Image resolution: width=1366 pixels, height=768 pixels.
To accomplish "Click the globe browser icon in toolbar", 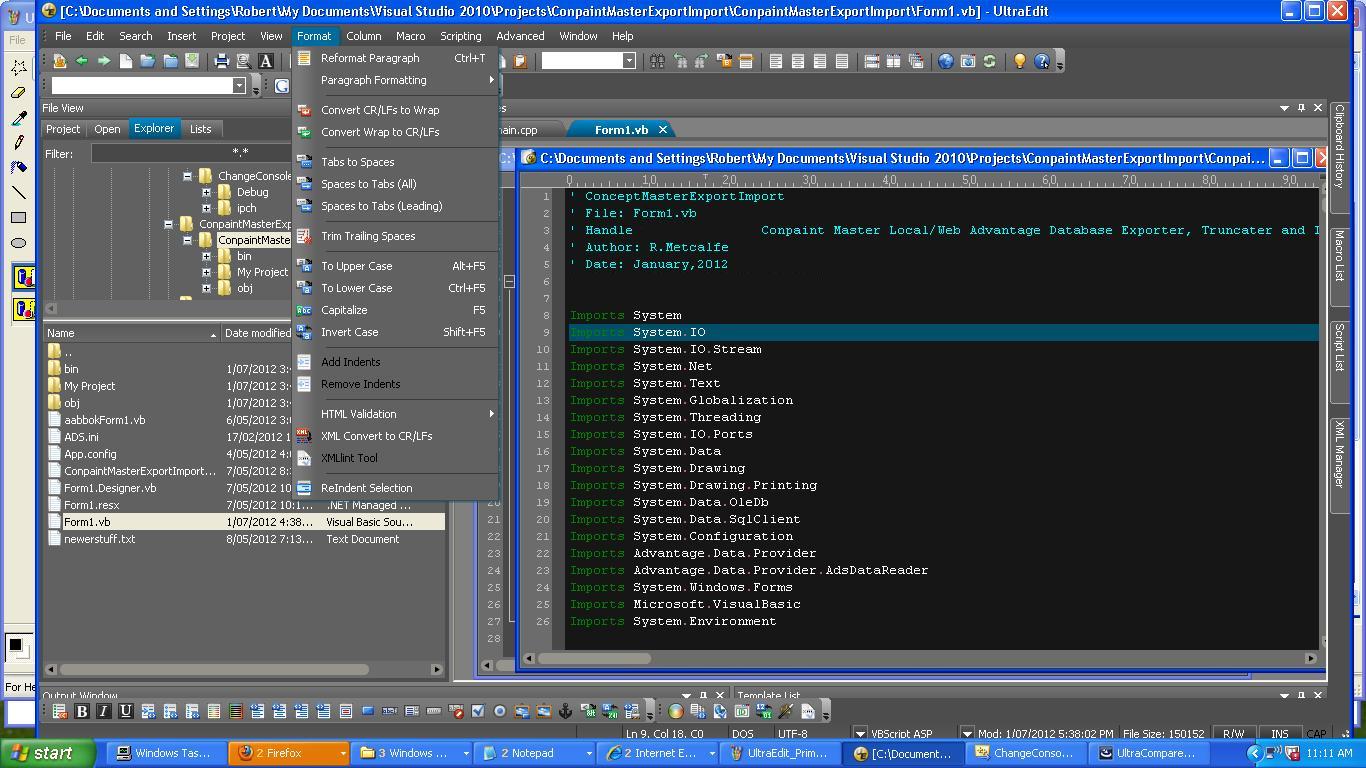I will 945,61.
